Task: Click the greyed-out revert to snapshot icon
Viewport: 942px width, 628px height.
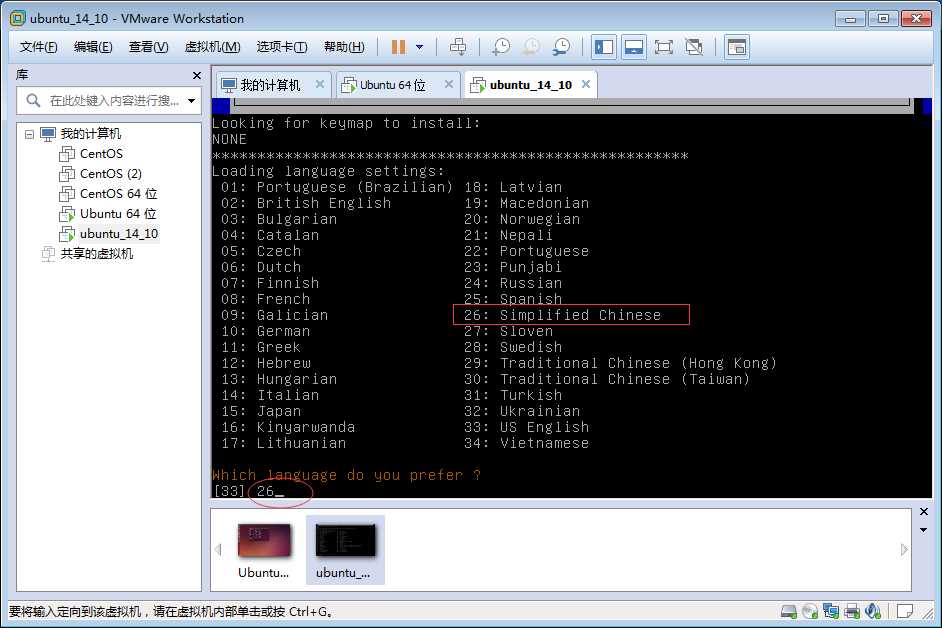Action: (x=531, y=47)
